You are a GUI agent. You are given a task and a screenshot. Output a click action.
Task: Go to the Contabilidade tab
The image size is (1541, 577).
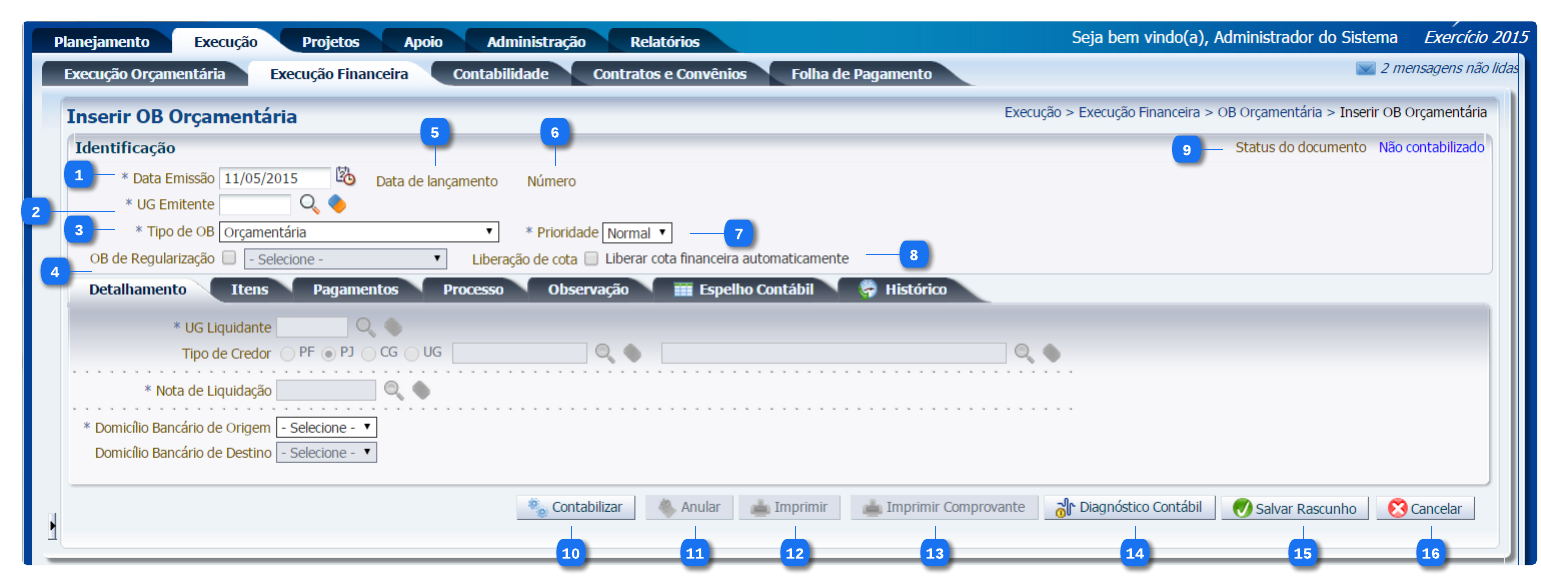[x=500, y=74]
